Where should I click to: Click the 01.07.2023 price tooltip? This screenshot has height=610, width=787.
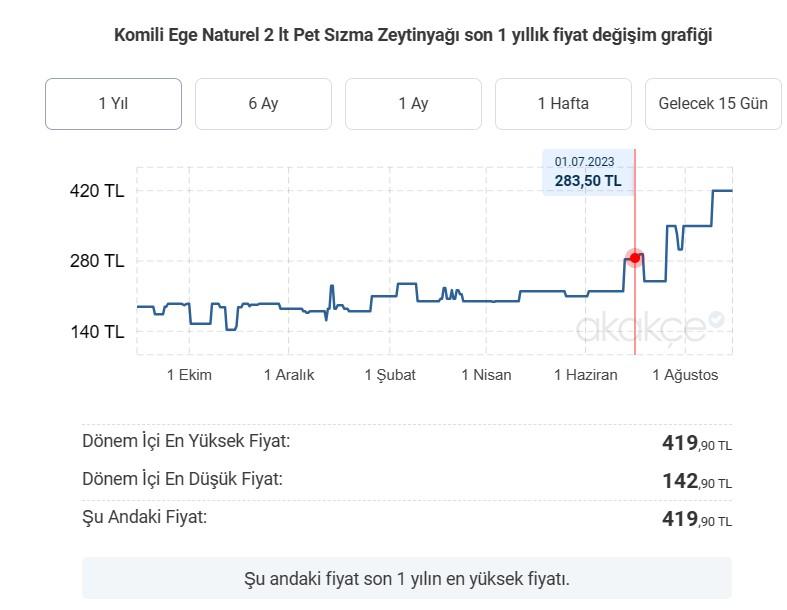pos(586,172)
